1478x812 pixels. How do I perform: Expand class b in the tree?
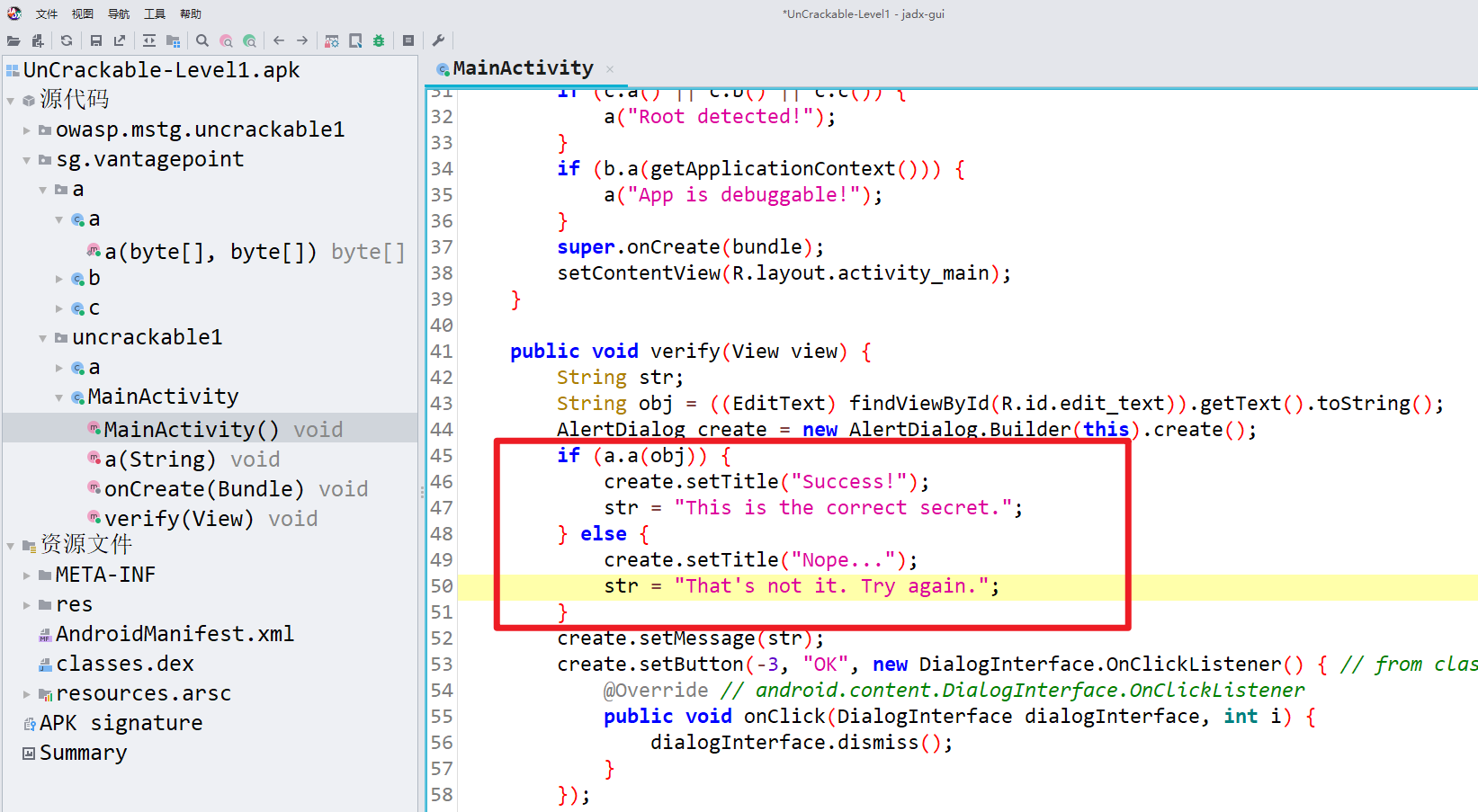(x=59, y=279)
